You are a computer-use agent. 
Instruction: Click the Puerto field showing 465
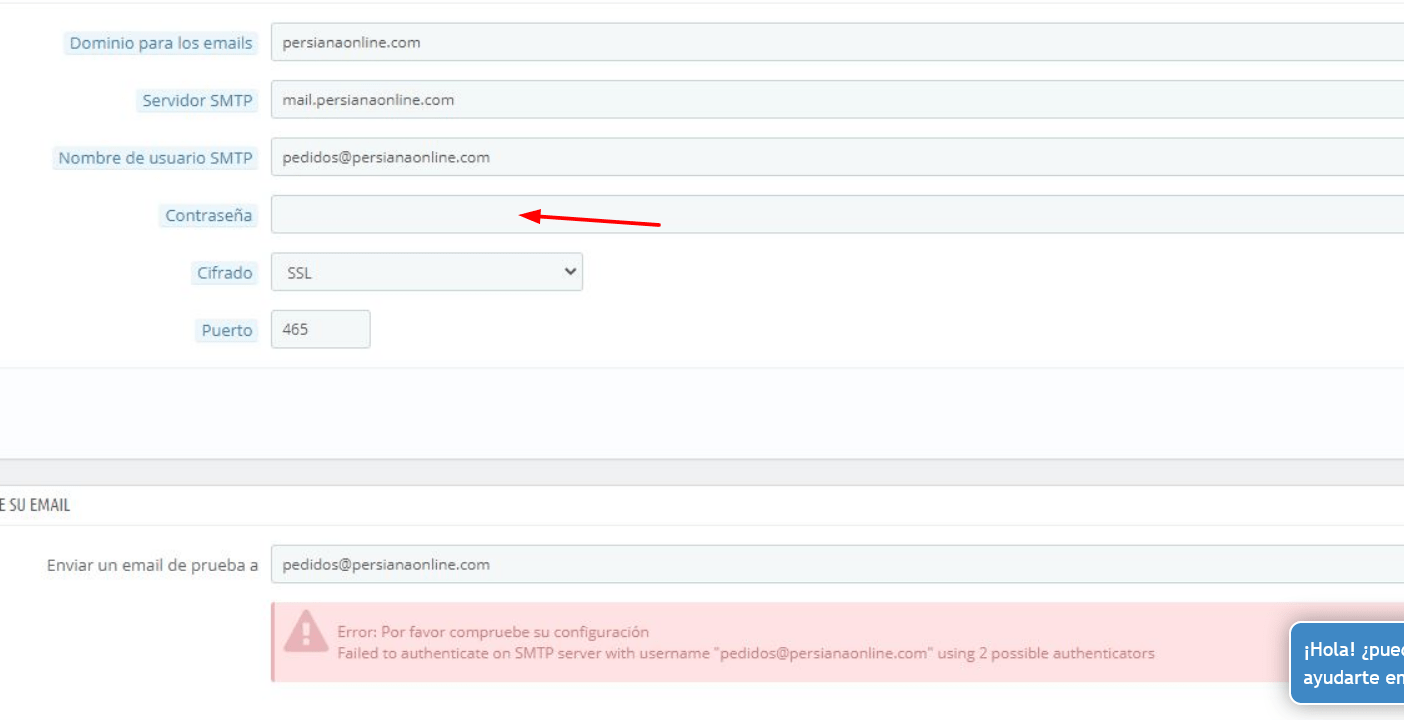coord(321,329)
